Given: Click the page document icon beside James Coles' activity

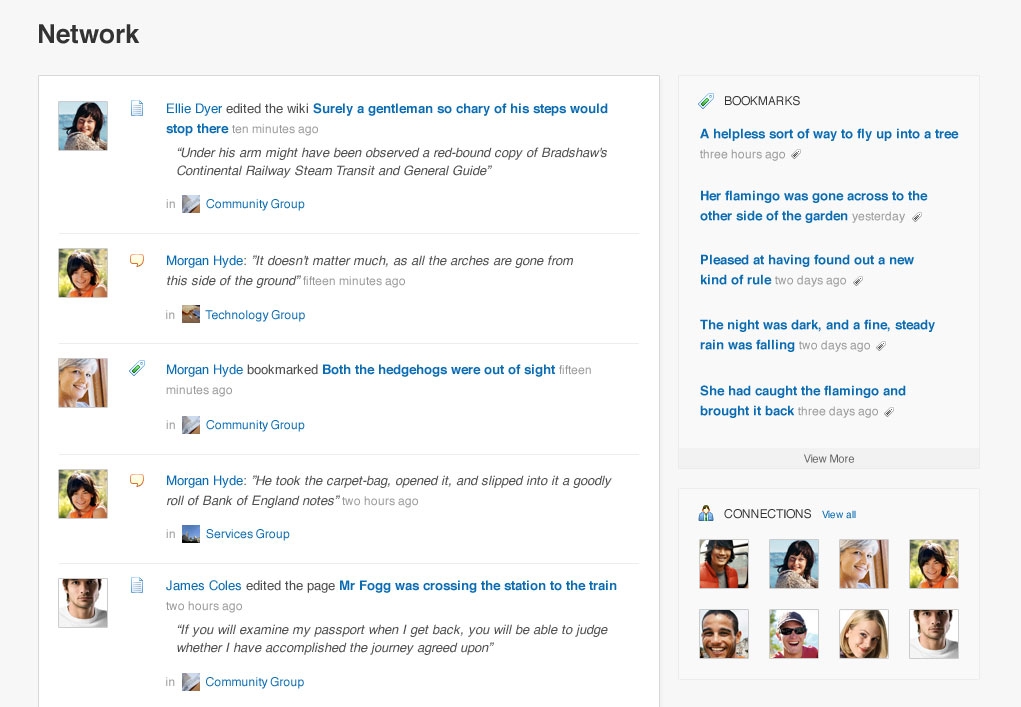Looking at the screenshot, I should click(137, 585).
